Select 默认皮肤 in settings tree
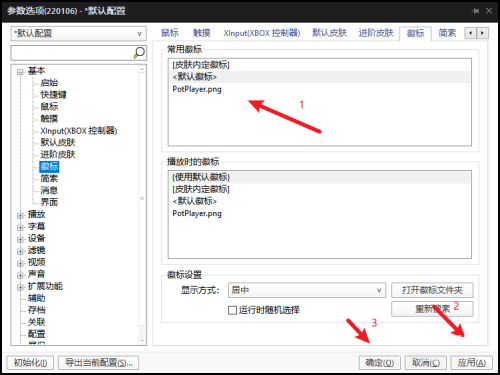This screenshot has width=500, height=375. (x=58, y=143)
